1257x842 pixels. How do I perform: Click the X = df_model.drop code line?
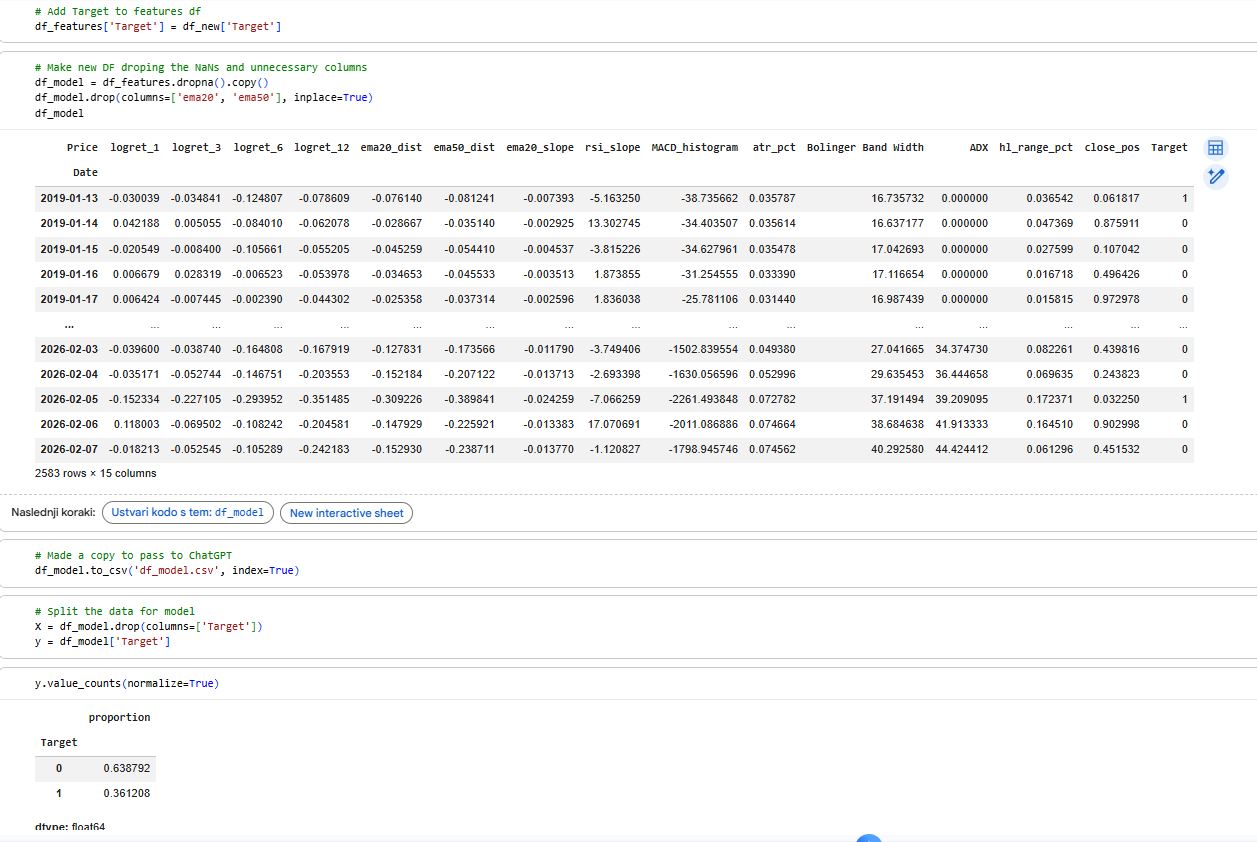(148, 626)
